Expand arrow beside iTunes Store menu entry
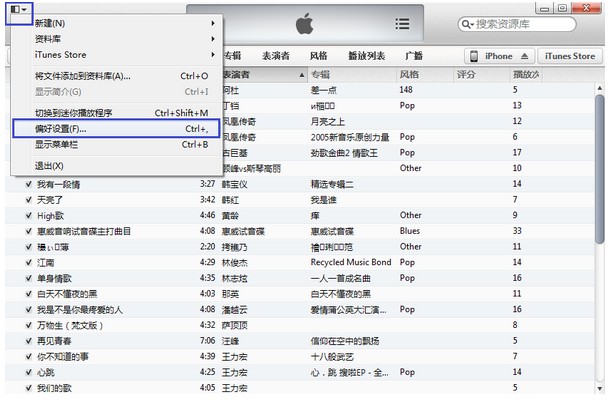 213,55
